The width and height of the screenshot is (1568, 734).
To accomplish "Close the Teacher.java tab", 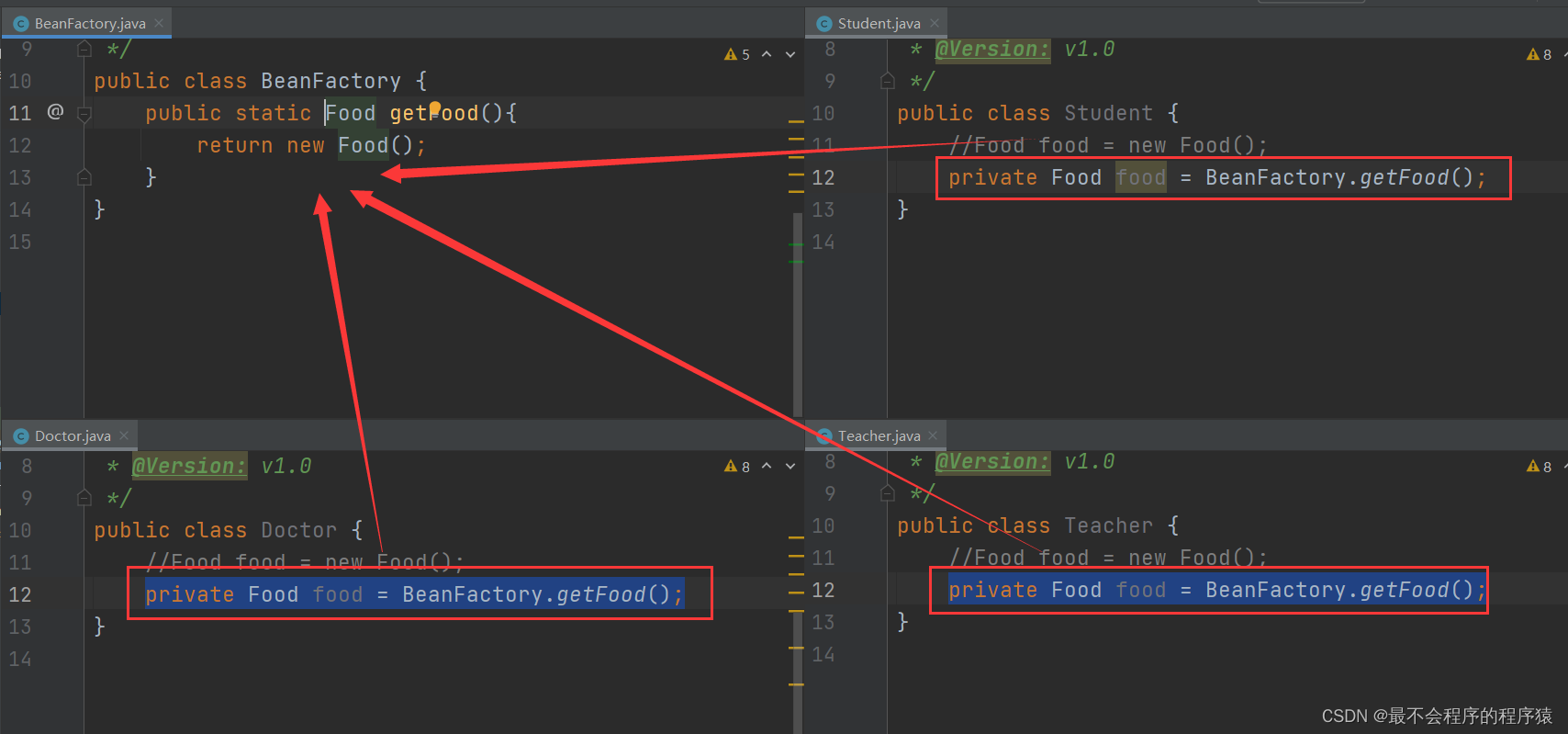I will [933, 435].
